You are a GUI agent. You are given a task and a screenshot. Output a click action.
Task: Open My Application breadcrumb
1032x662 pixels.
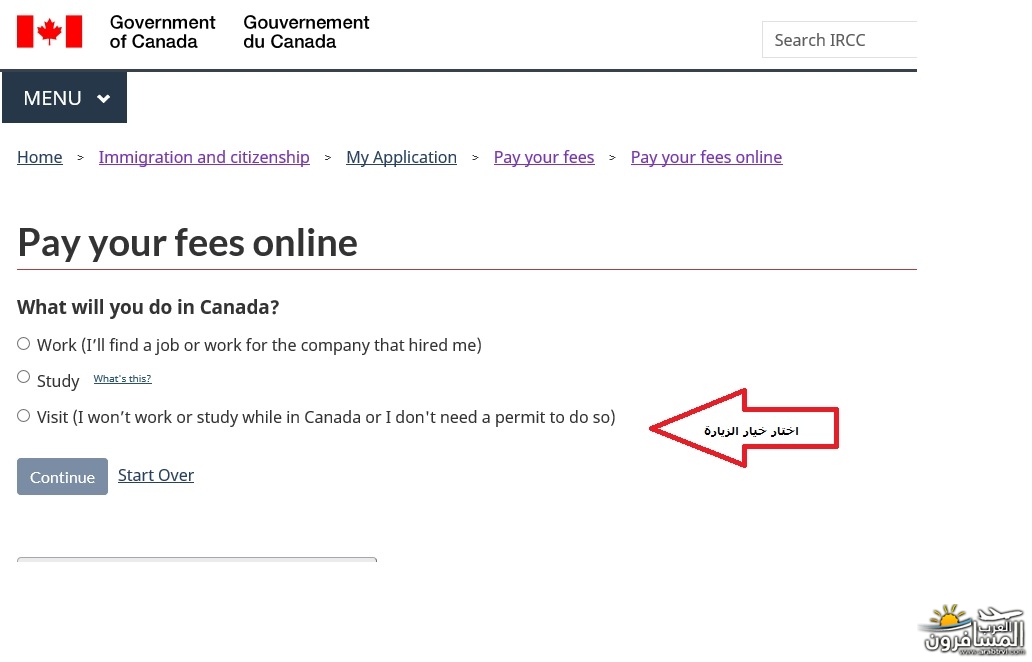pos(401,157)
